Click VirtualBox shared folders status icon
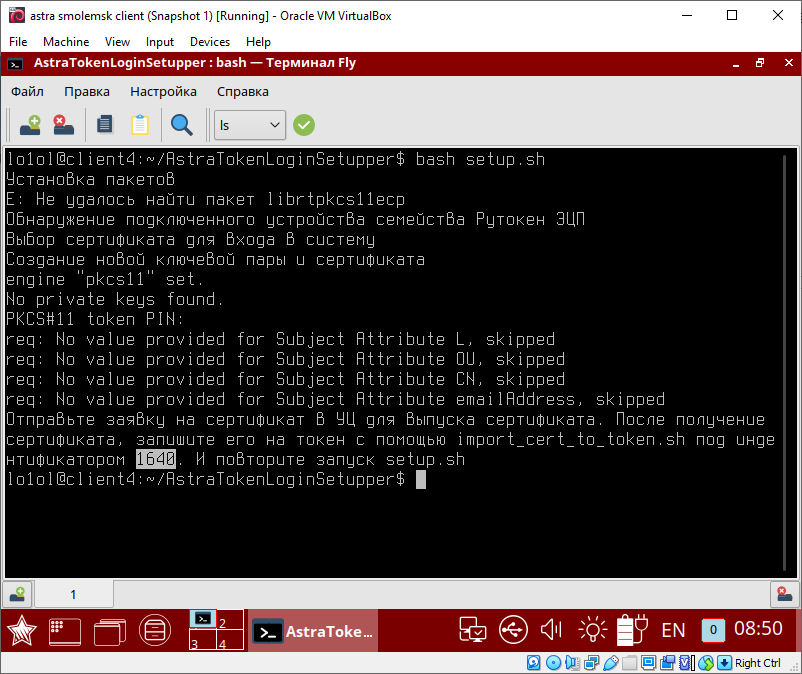 tap(629, 663)
